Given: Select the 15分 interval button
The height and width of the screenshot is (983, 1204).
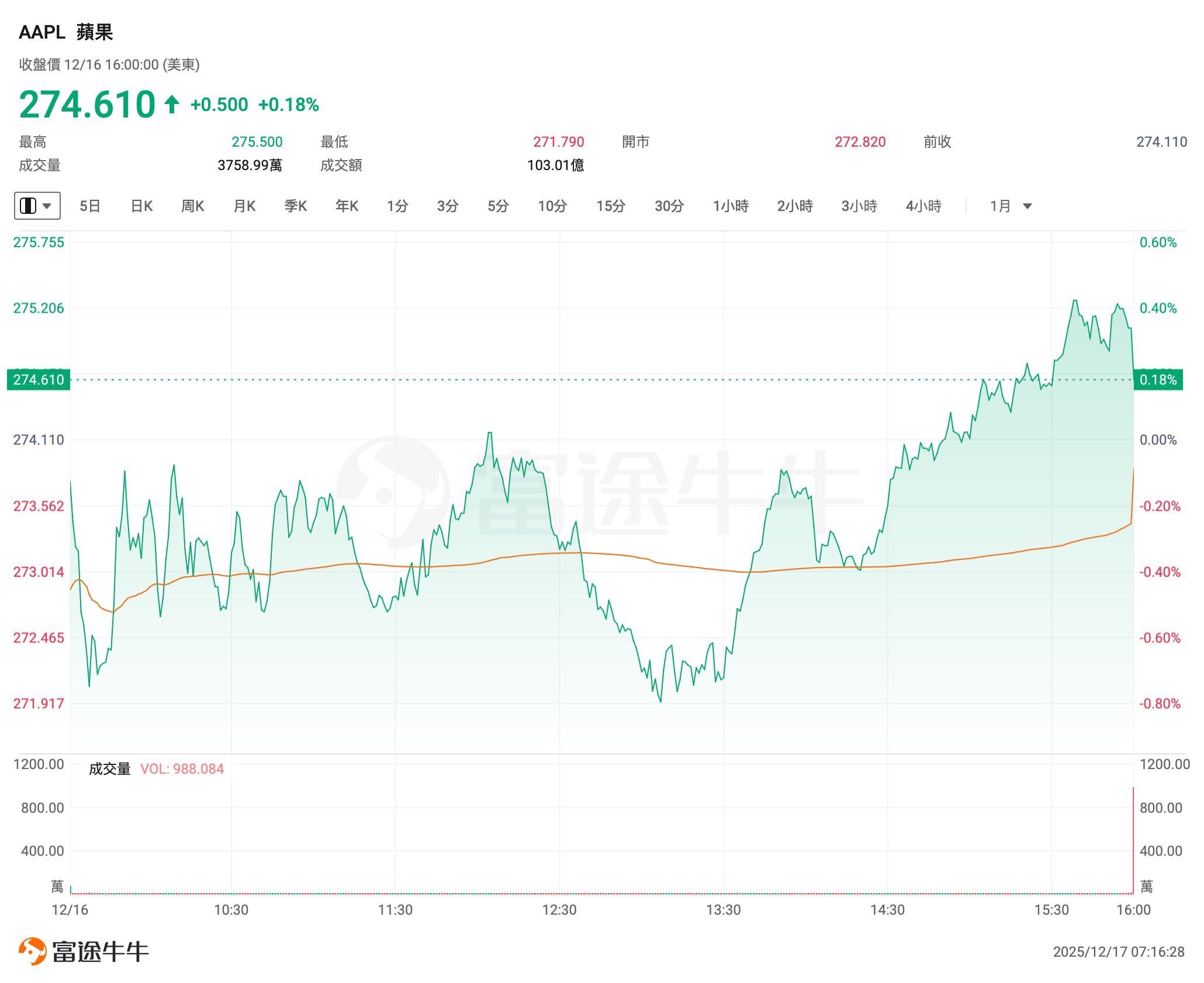Looking at the screenshot, I should (x=611, y=206).
